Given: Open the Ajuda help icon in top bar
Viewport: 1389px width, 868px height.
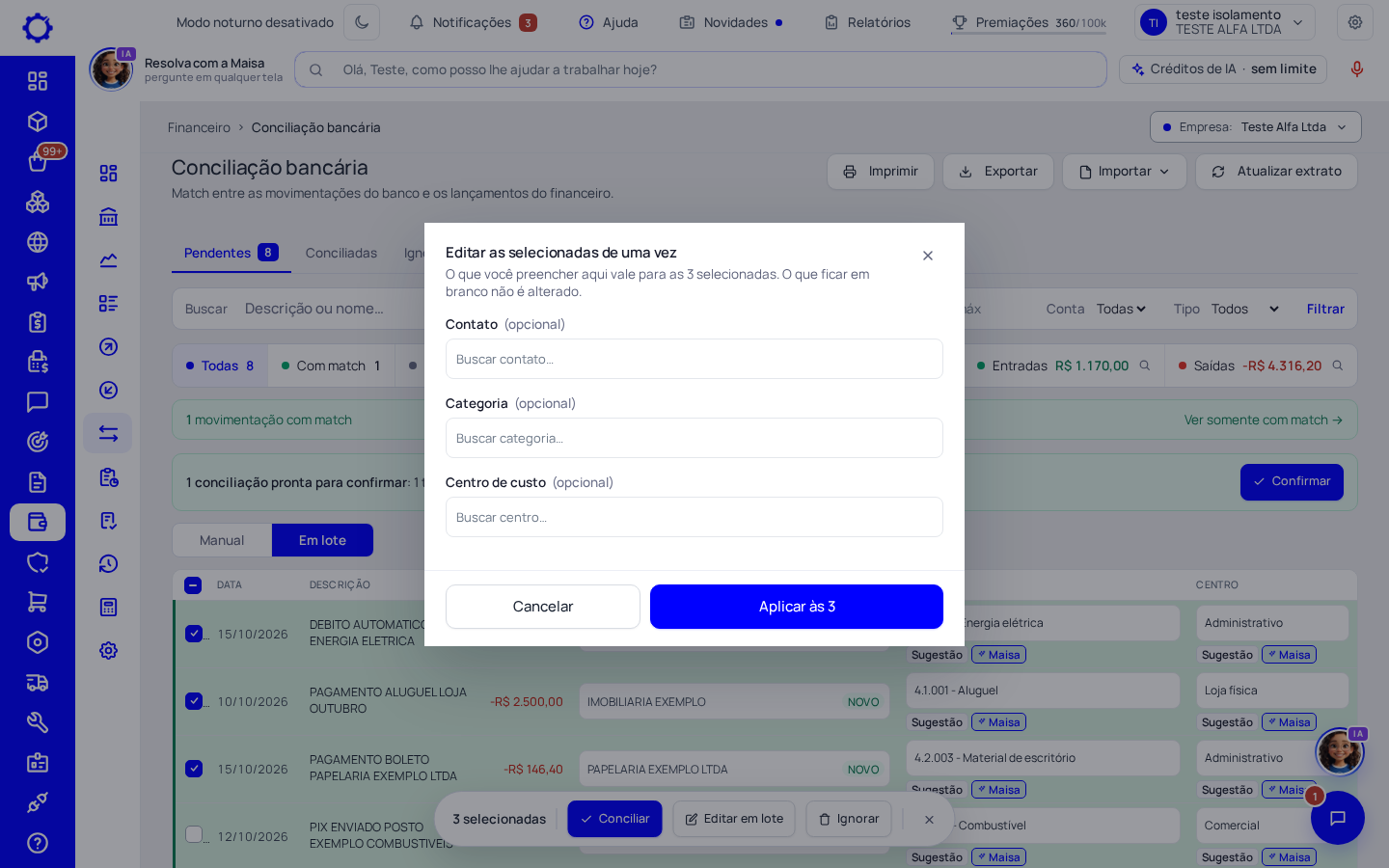Looking at the screenshot, I should [x=609, y=22].
